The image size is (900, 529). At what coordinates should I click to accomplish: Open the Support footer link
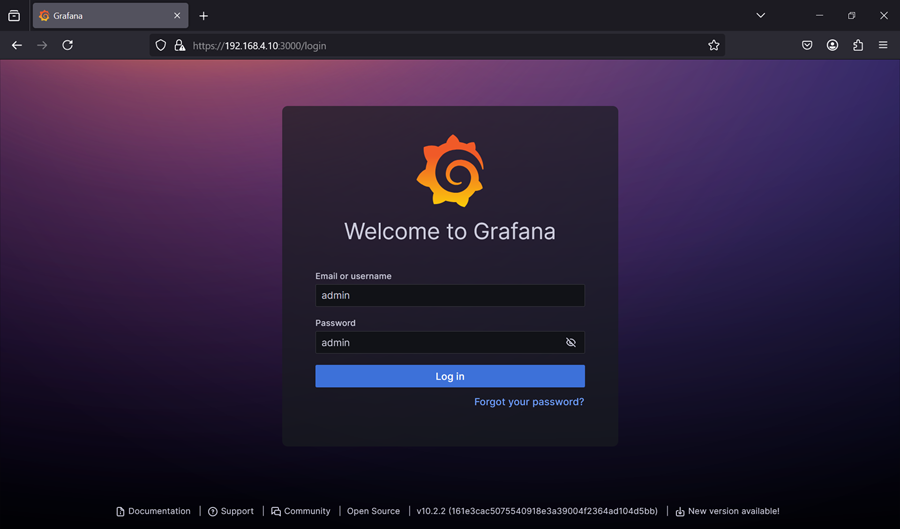231,511
